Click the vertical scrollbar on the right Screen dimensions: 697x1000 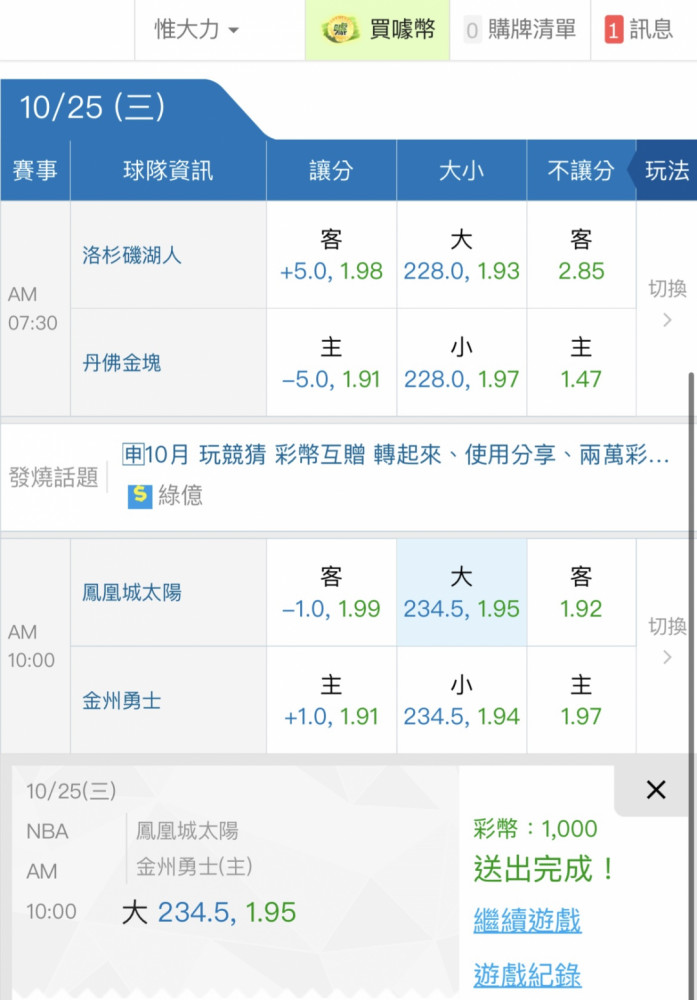(x=690, y=560)
